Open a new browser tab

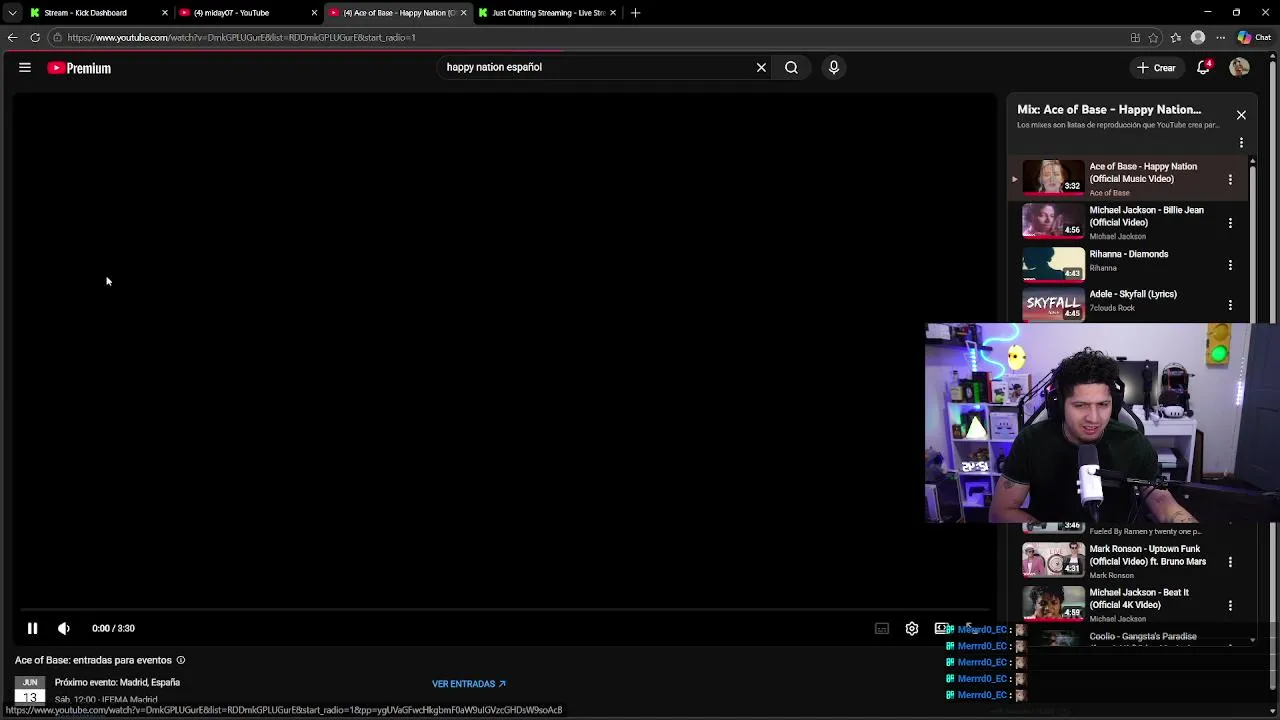(635, 13)
